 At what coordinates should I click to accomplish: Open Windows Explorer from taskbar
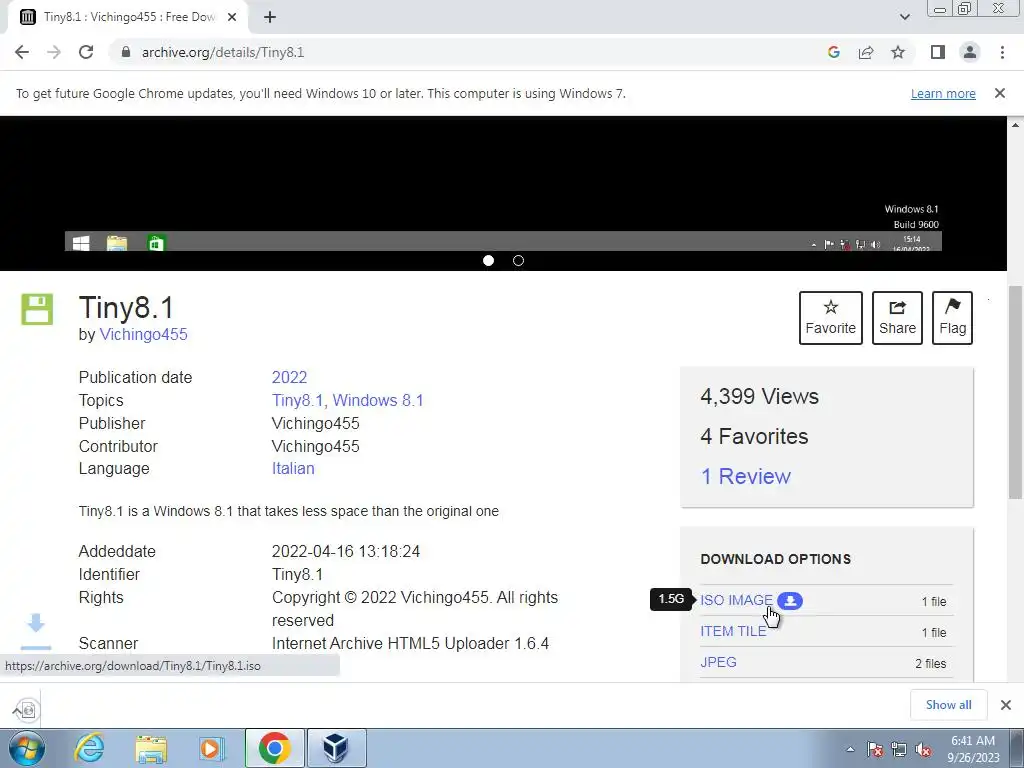coord(151,748)
